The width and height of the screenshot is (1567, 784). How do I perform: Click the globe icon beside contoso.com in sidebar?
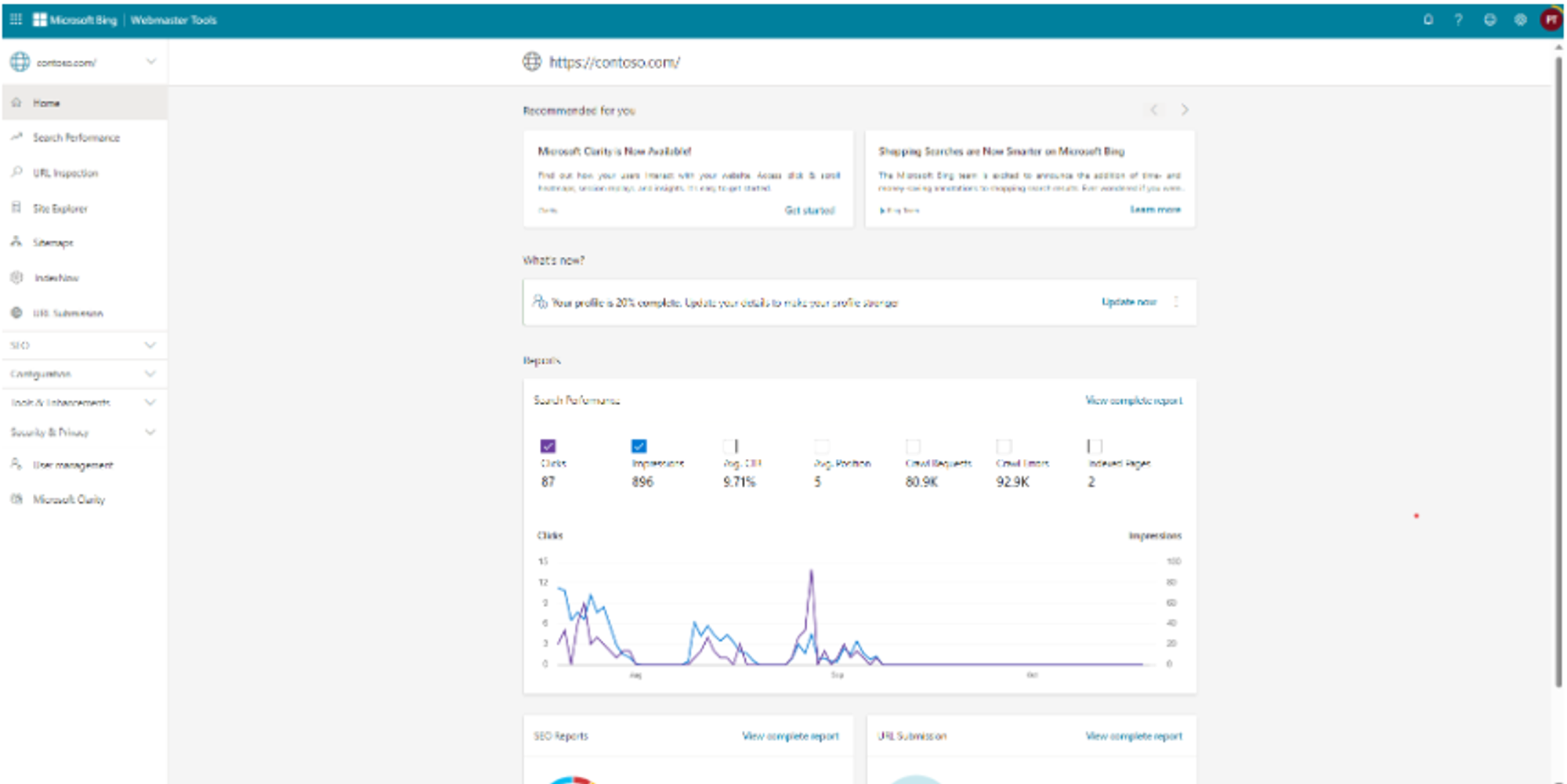pos(20,62)
